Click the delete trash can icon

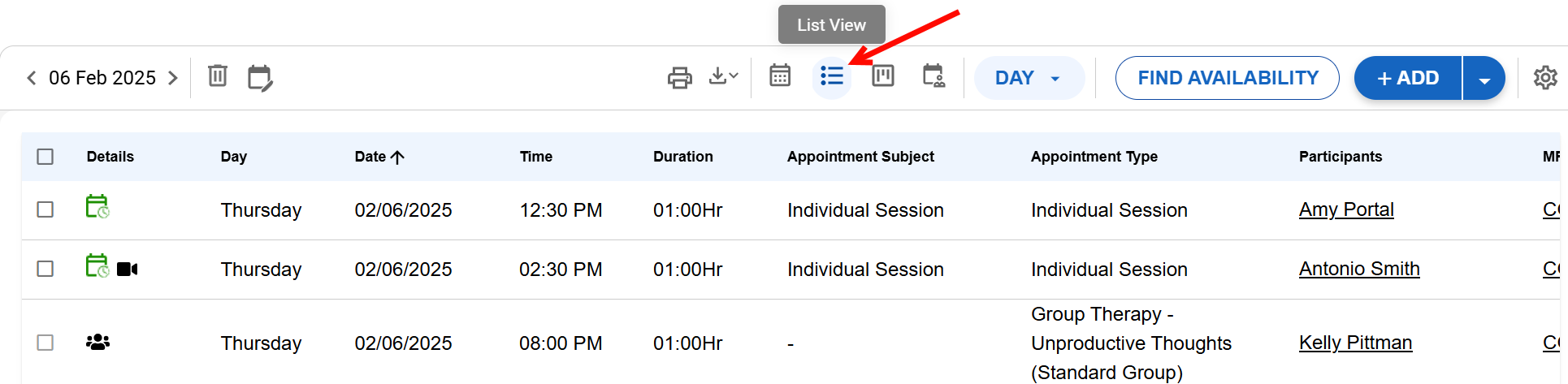click(217, 76)
